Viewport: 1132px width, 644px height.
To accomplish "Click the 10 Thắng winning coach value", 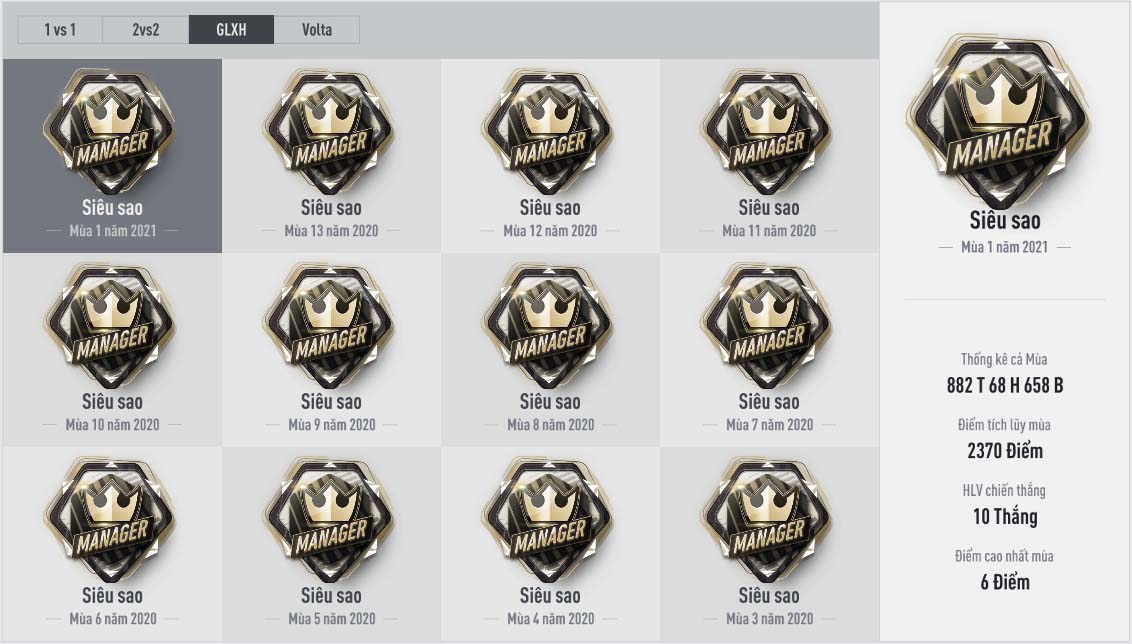I will point(1004,517).
